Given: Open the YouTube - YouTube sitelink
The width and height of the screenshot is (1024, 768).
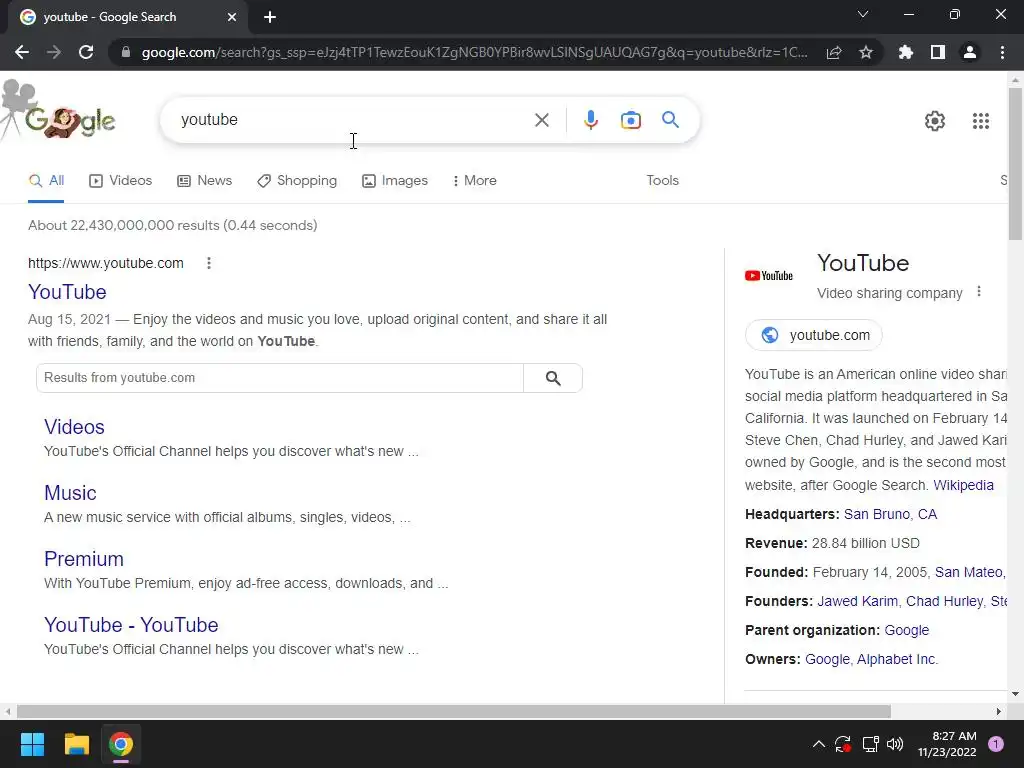Looking at the screenshot, I should 131,625.
